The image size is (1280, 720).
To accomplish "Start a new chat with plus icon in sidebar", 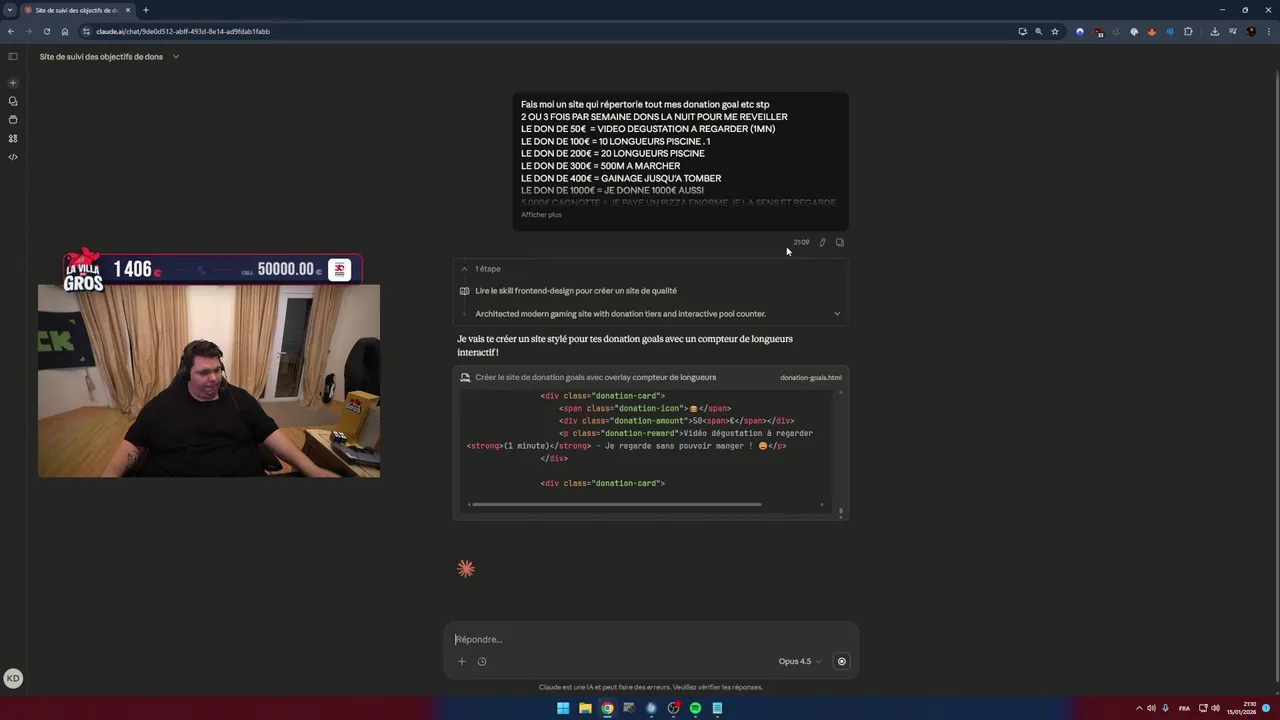I will (13, 83).
